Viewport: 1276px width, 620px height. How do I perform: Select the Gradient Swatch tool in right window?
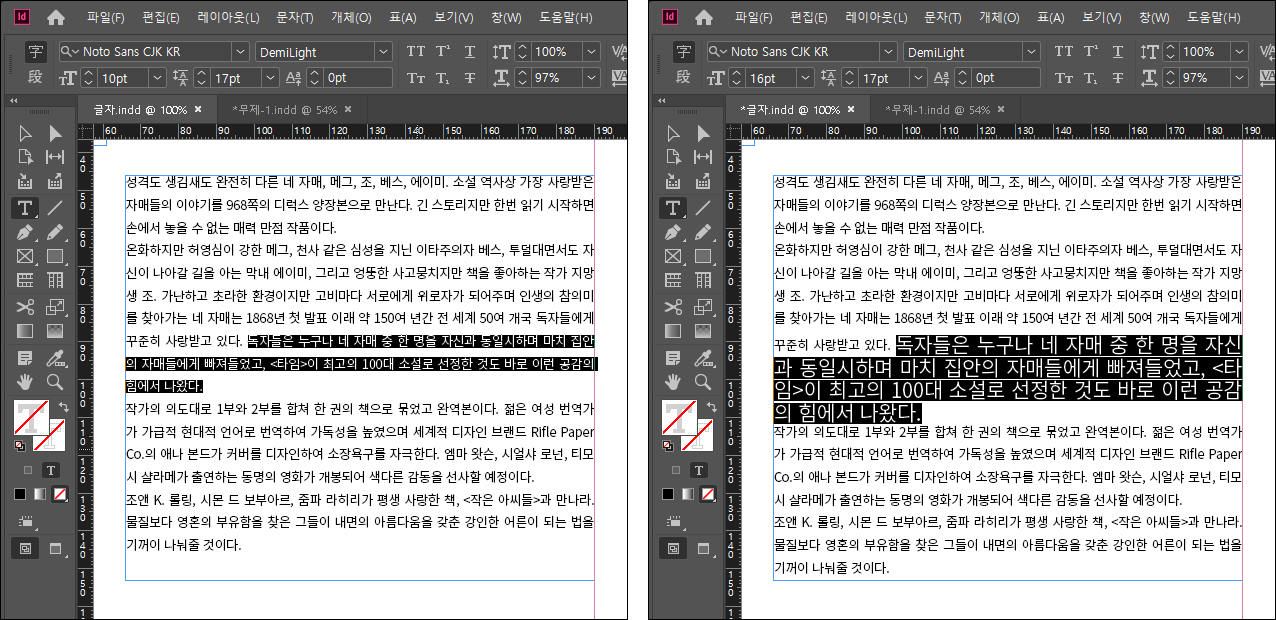tap(674, 331)
